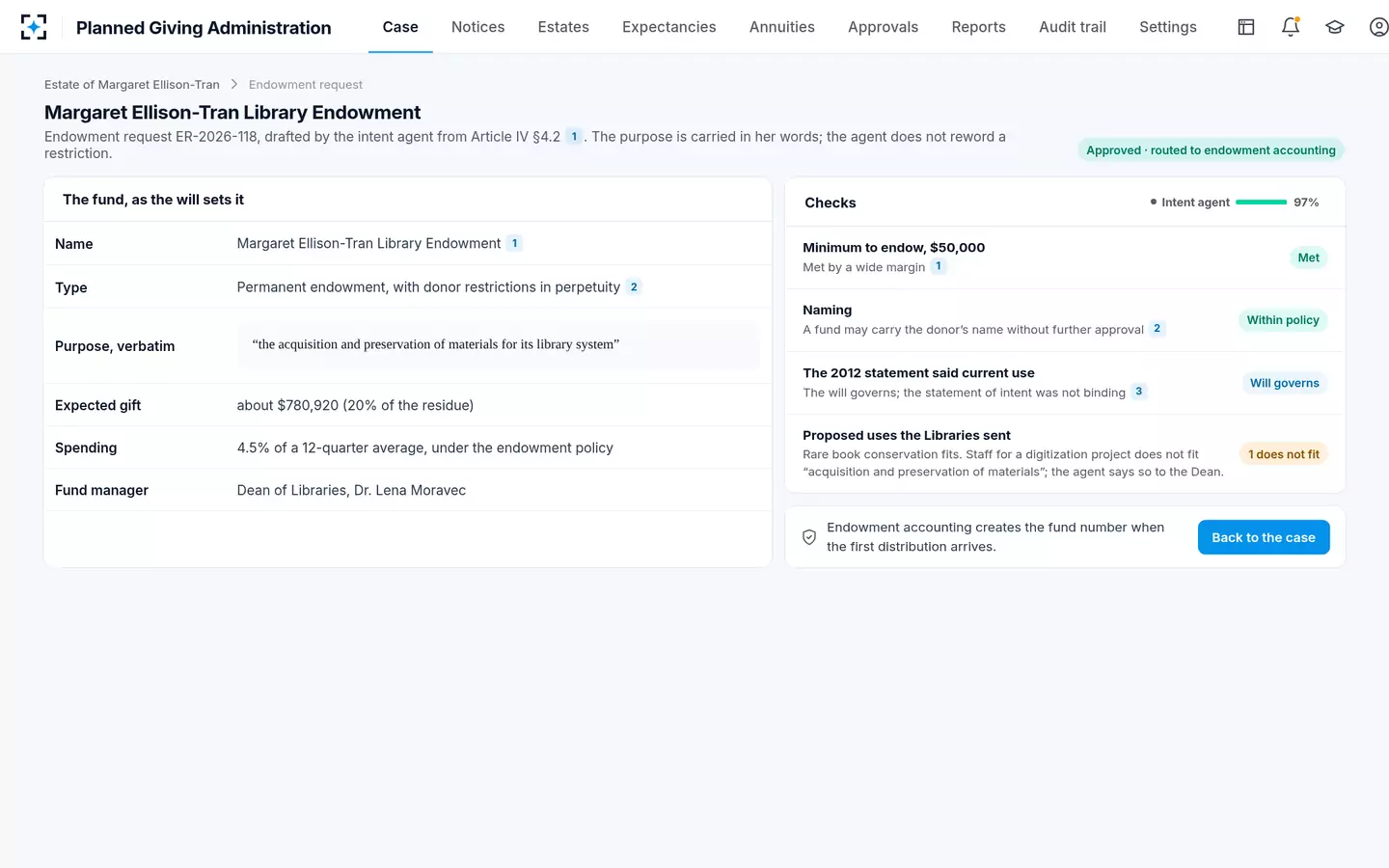The width and height of the screenshot is (1389, 868).
Task: Open the Expectancies tab
Action: 669,27
